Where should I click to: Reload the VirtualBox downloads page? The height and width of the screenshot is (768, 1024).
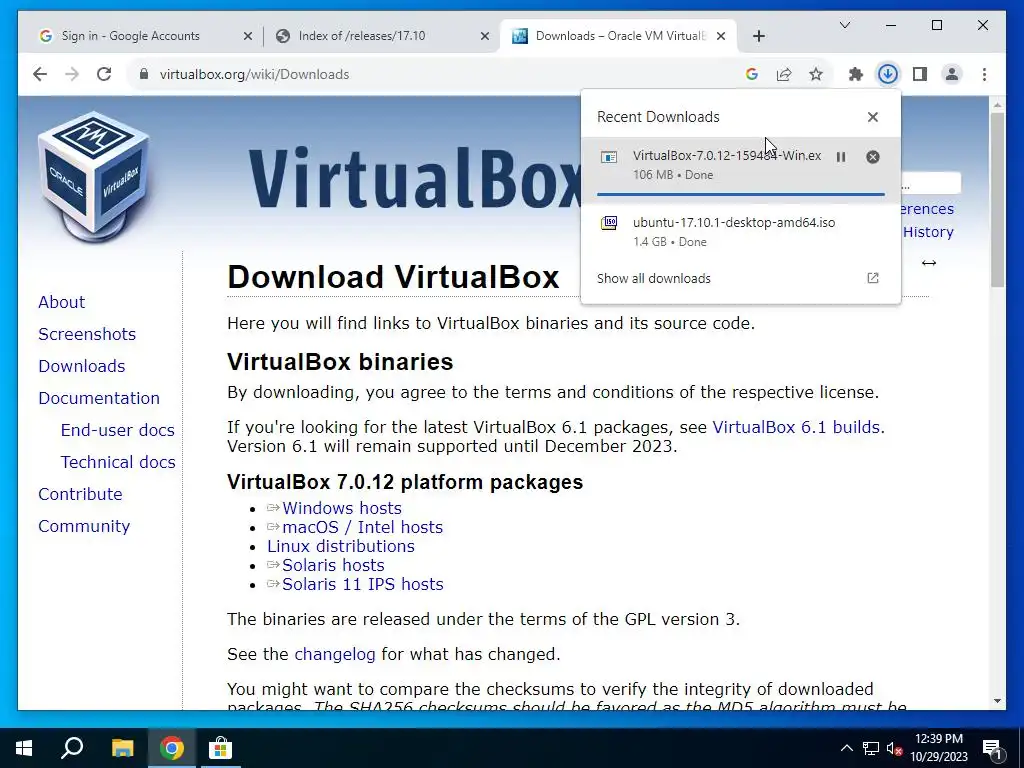tap(104, 74)
